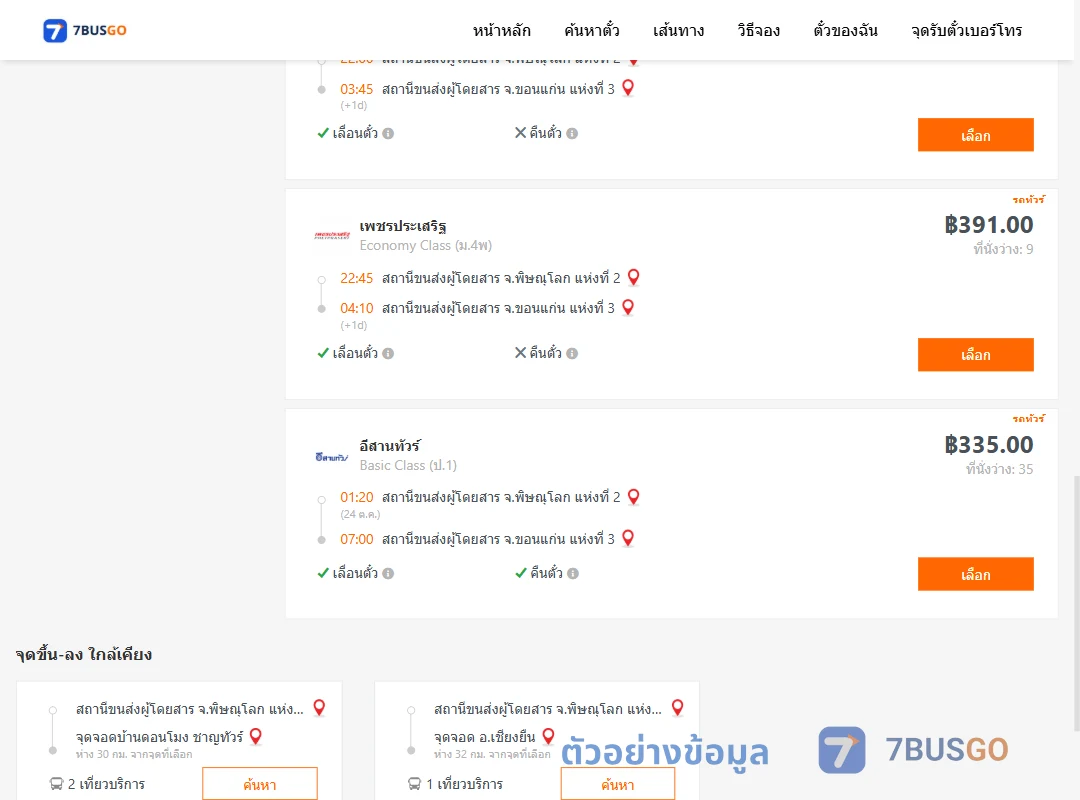The width and height of the screenshot is (1080, 800).
Task: Click info icon beside เลื่อนตั๋ว on ฿391 trip
Action: pyautogui.click(x=388, y=353)
